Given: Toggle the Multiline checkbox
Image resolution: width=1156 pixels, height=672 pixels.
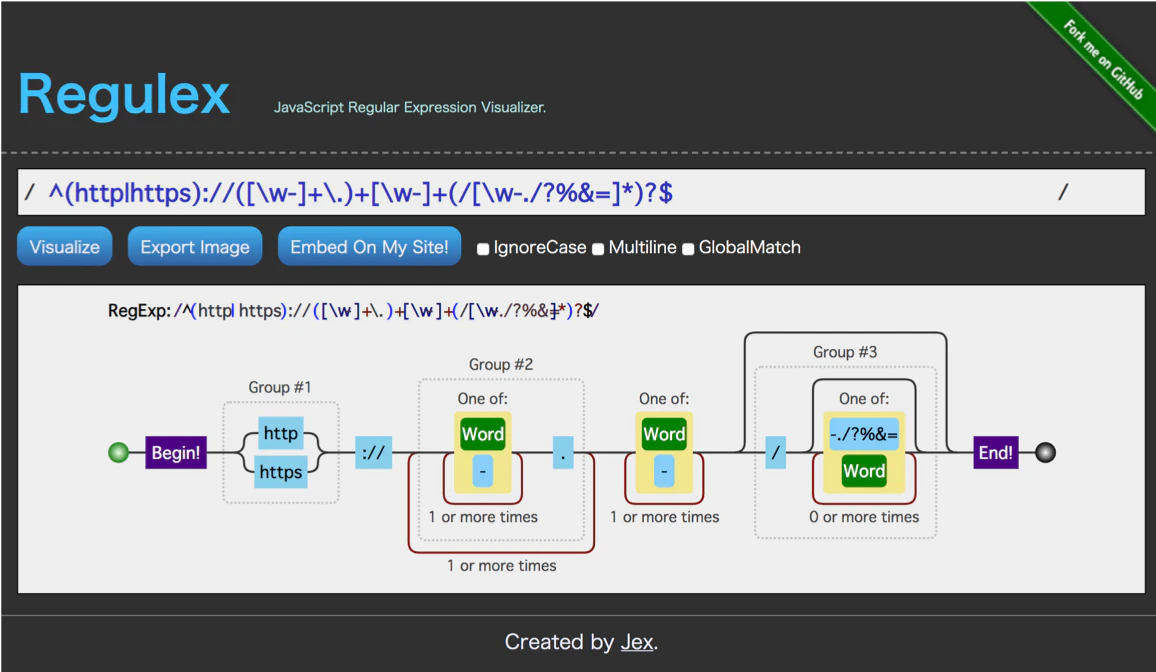Looking at the screenshot, I should pyautogui.click(x=598, y=249).
